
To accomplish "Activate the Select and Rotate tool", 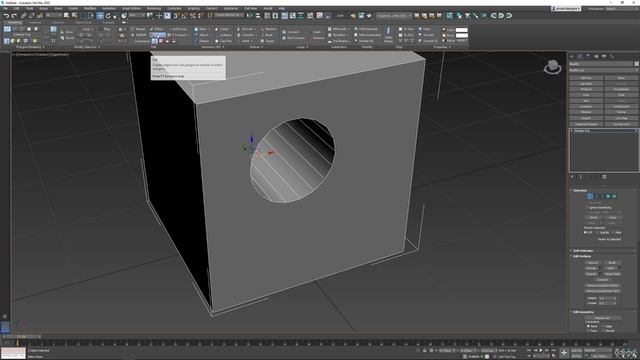I will tap(108, 16).
